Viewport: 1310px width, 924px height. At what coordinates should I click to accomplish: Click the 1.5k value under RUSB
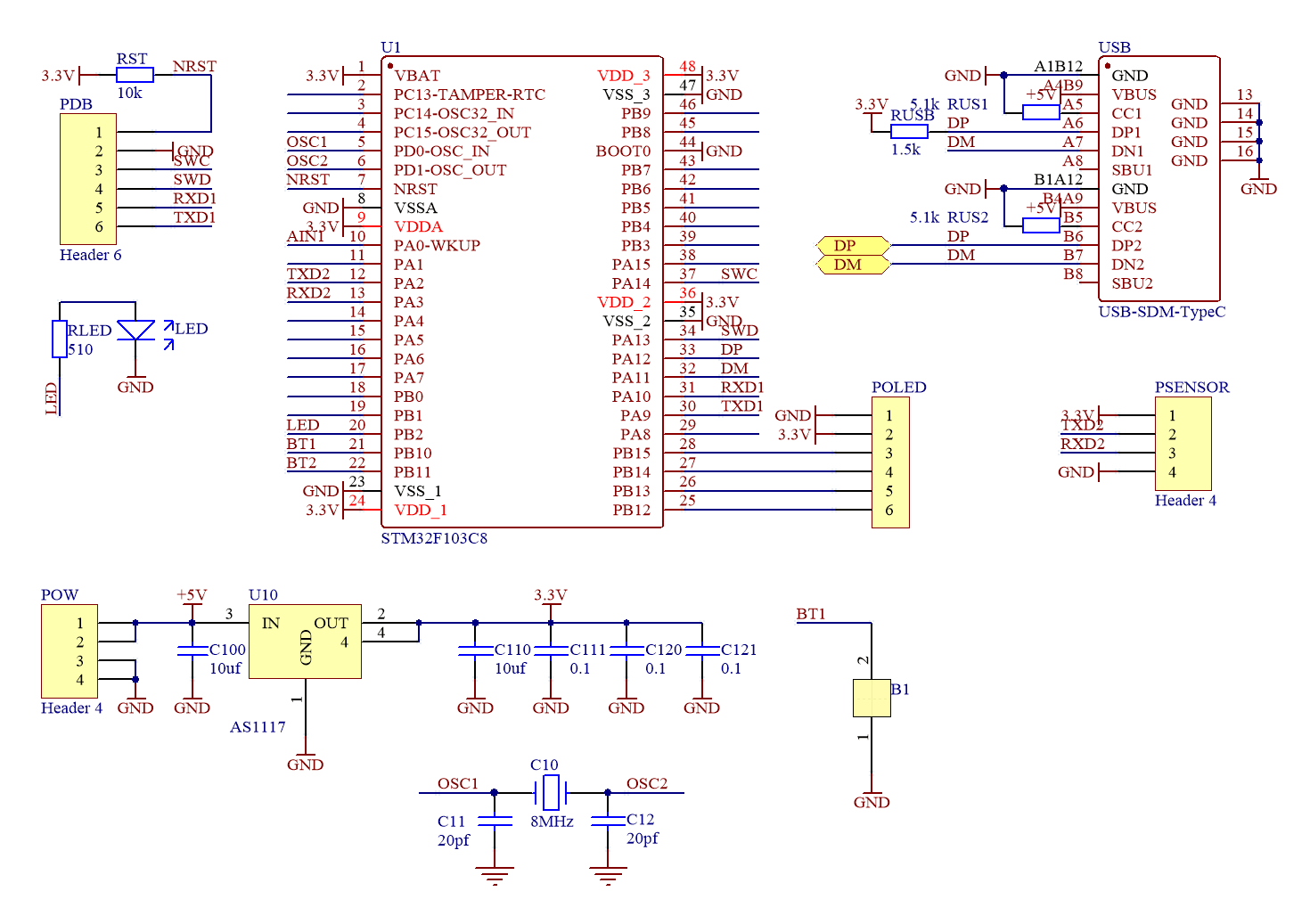click(x=905, y=149)
